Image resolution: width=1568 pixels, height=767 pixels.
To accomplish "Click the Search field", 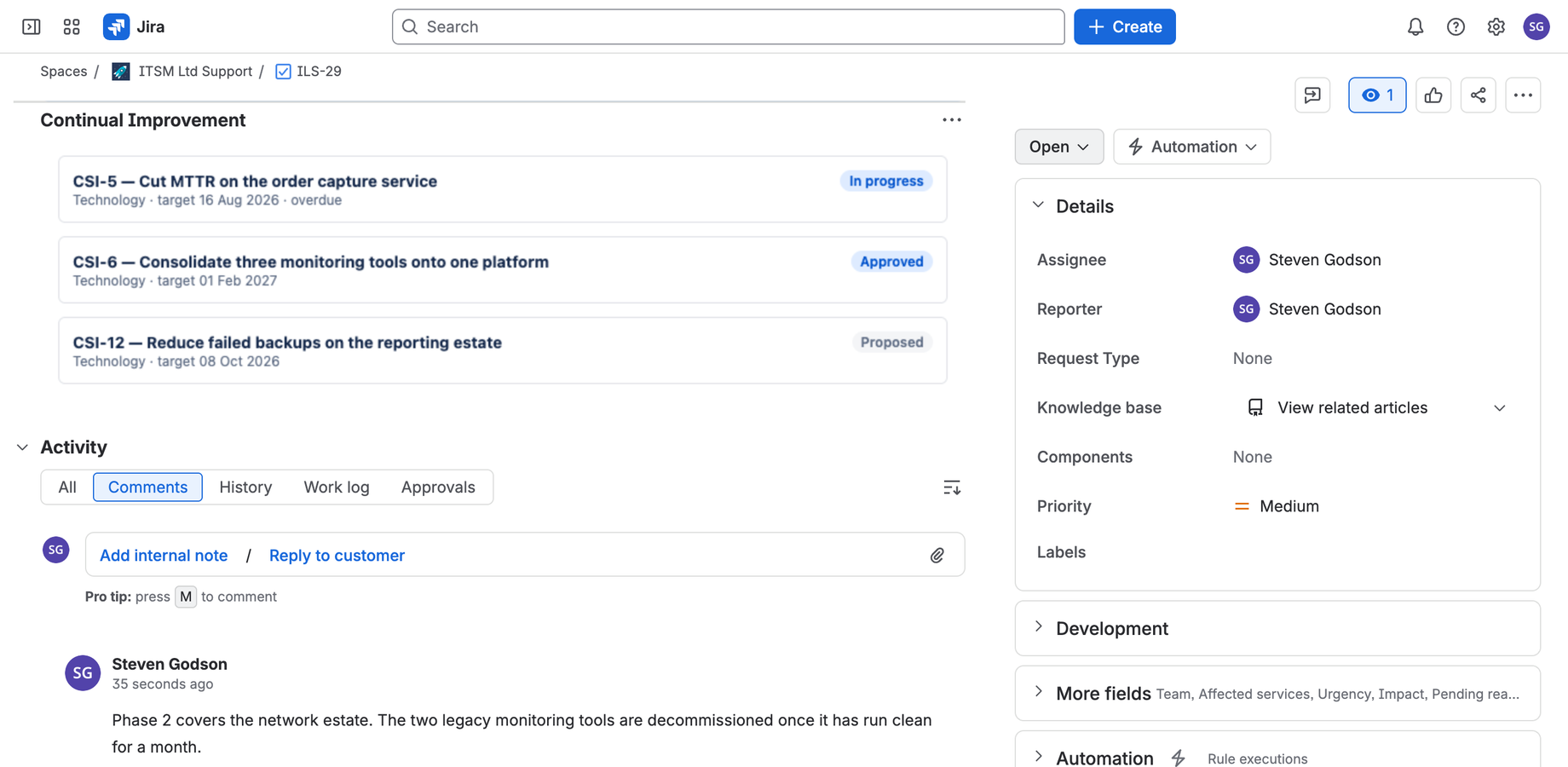I will [x=729, y=26].
